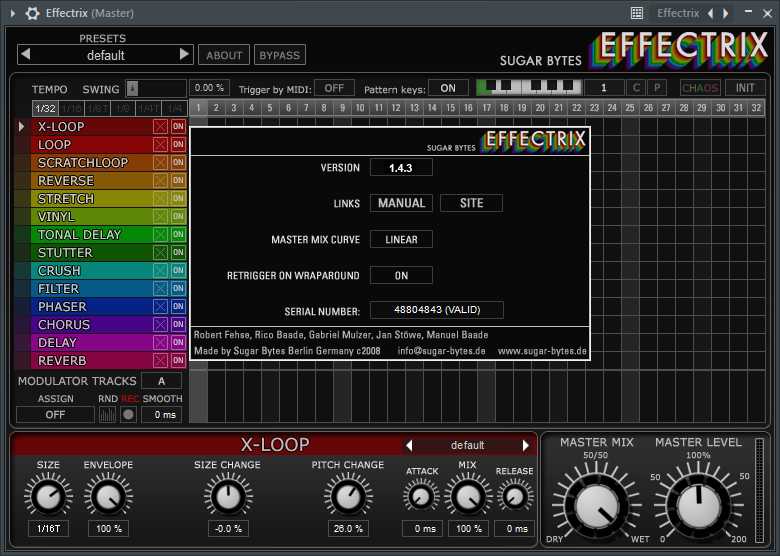Click the BYPASS button

pos(280,55)
